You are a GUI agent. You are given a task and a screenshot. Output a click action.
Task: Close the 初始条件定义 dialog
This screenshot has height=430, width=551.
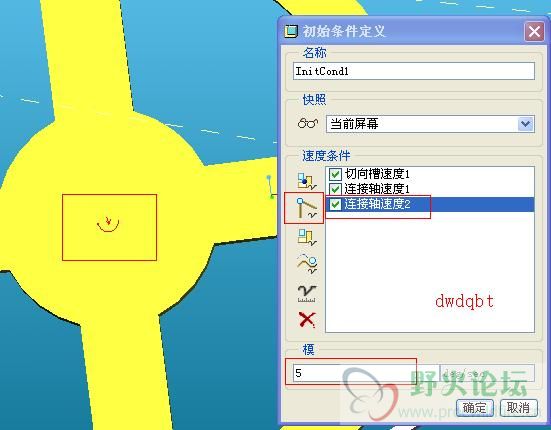534,32
